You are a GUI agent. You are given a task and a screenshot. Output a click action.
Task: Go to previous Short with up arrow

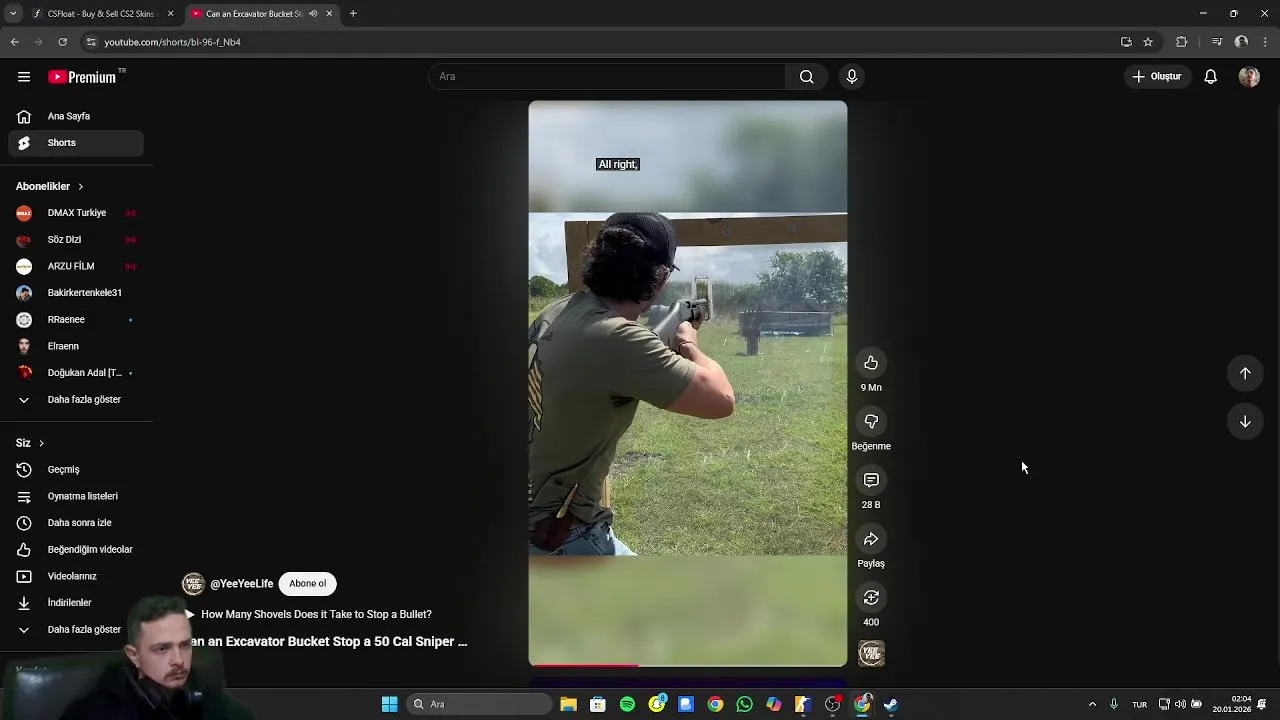[x=1245, y=373]
